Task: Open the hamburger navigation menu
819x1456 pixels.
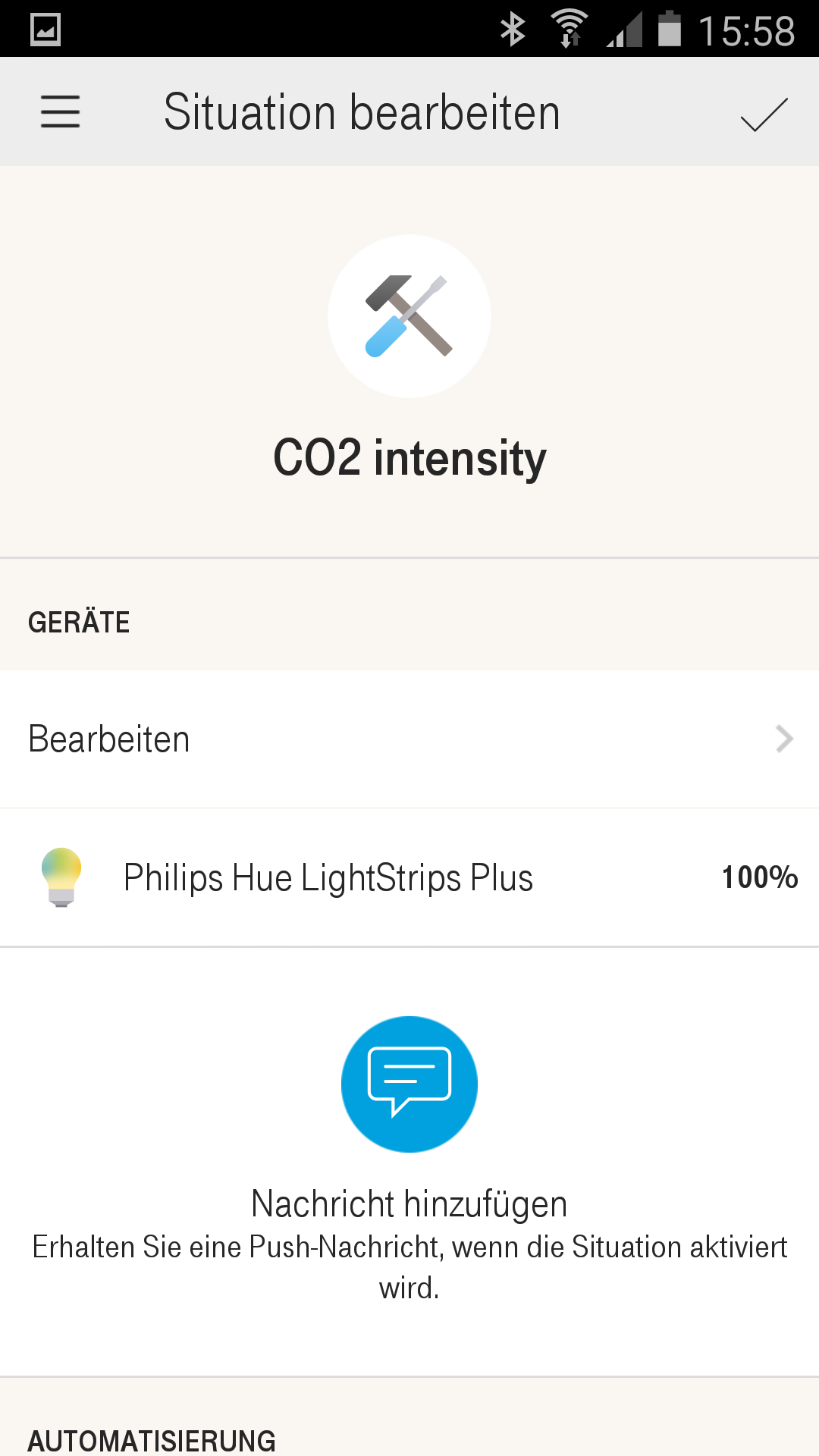Action: (60, 111)
